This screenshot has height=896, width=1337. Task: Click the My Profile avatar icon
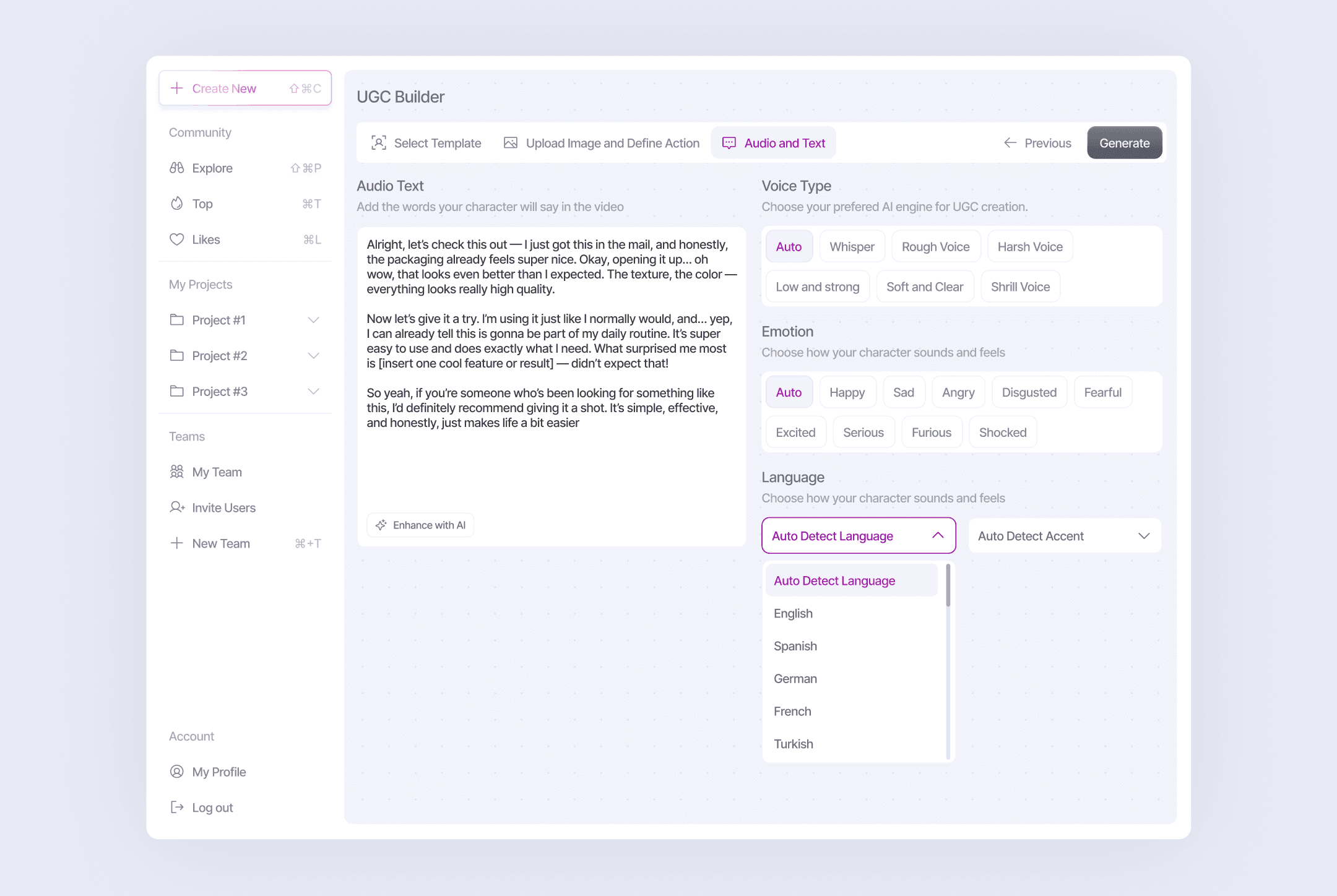176,772
